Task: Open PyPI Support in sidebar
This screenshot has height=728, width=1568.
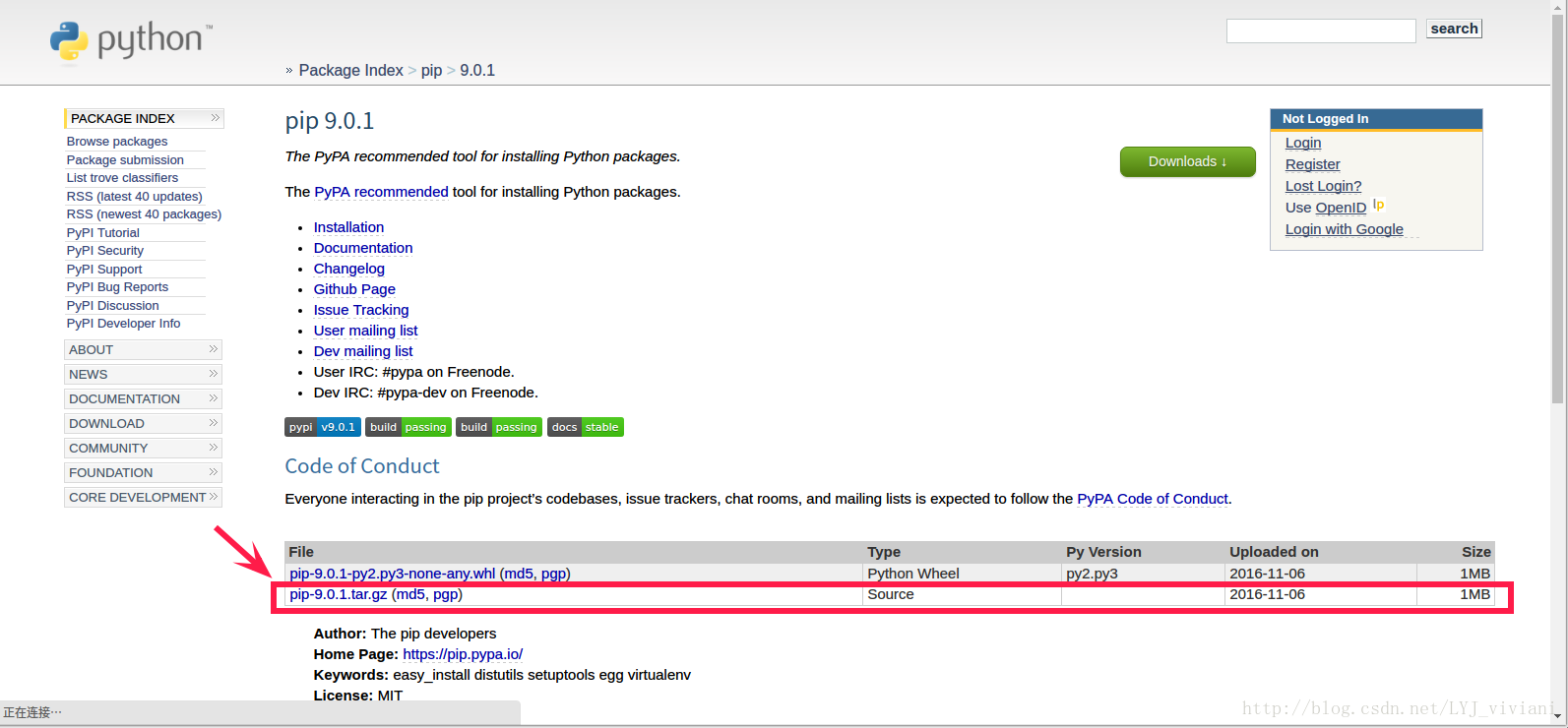Action: (x=103, y=270)
